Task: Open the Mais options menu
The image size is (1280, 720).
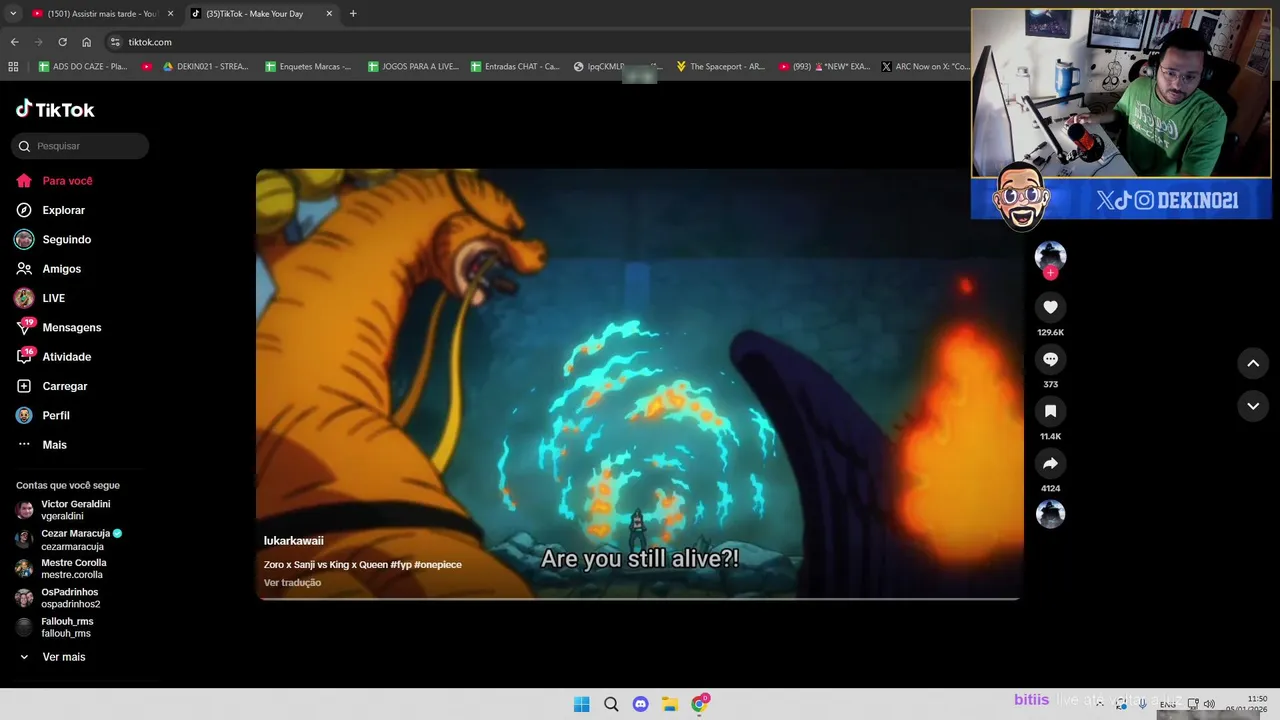Action: click(42, 445)
